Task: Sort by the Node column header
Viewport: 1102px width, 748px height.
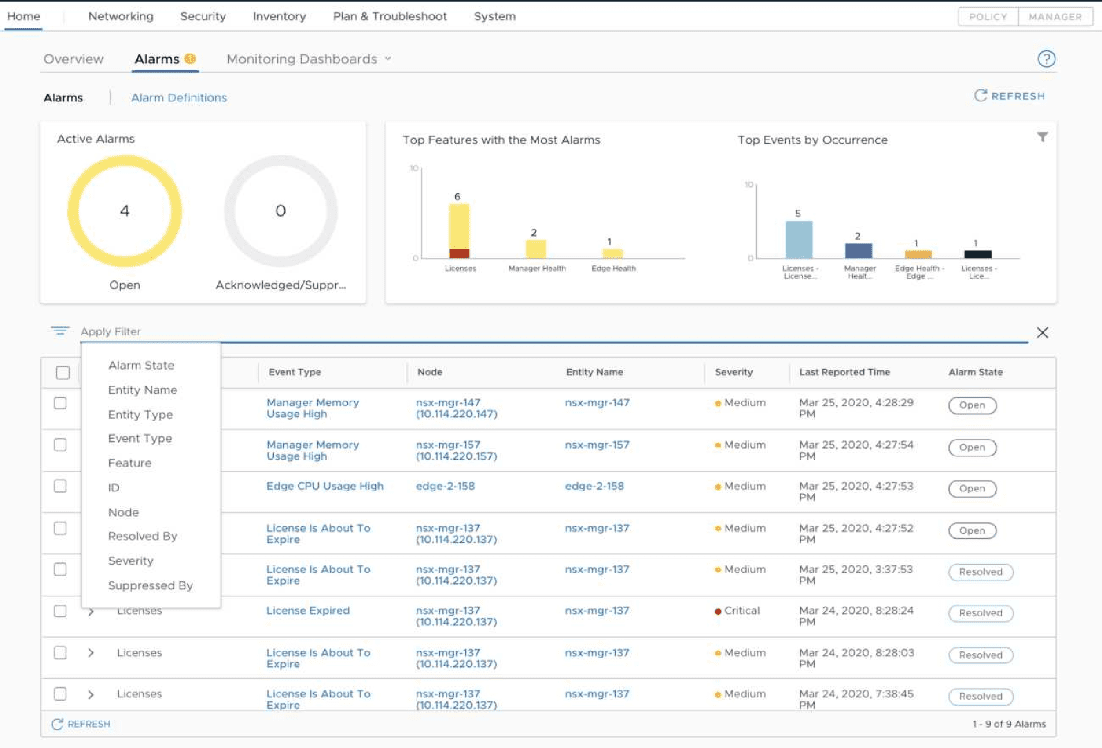Action: click(429, 373)
